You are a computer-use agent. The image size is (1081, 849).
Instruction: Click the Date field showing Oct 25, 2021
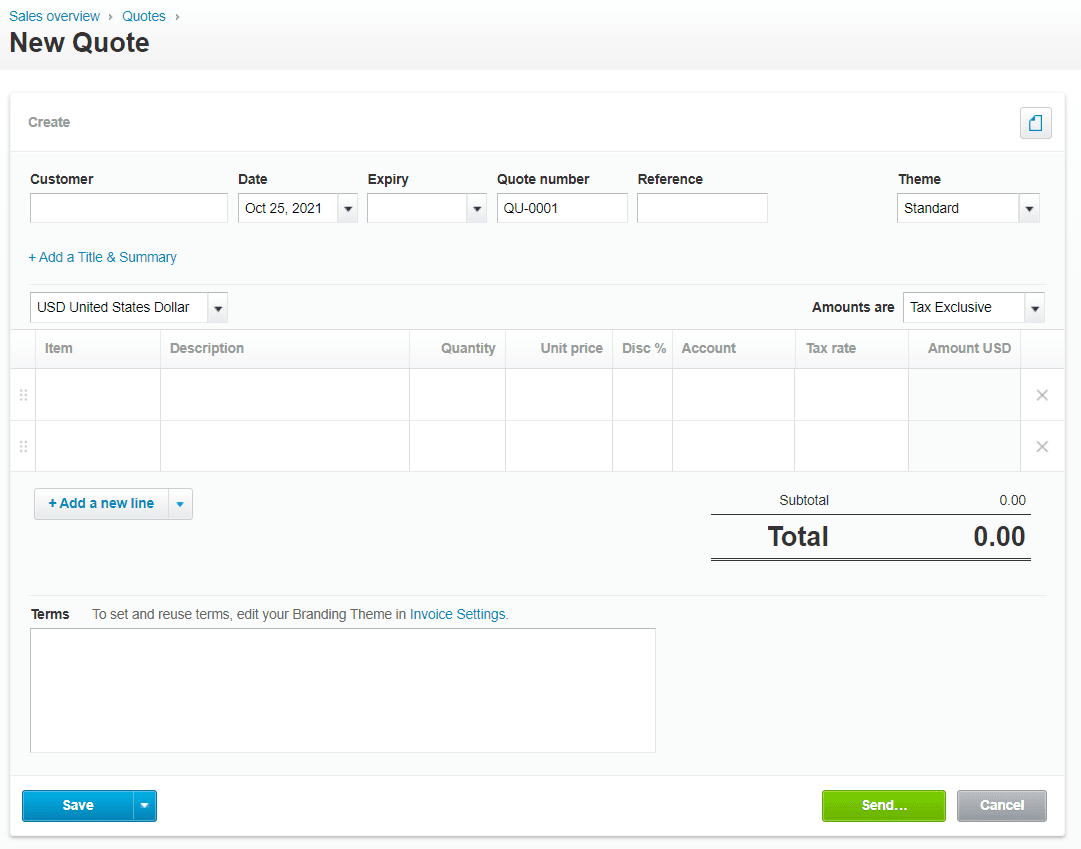pos(288,208)
